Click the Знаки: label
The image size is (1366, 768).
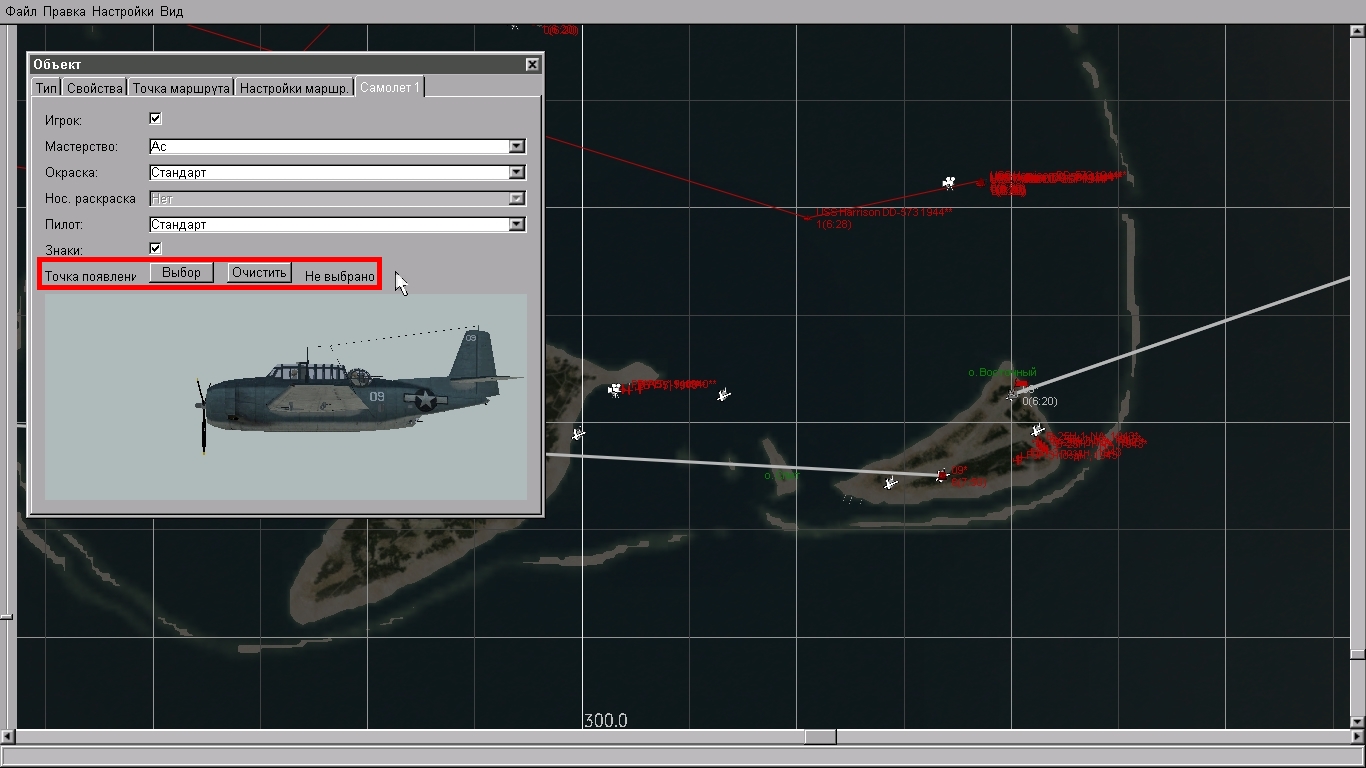click(64, 251)
